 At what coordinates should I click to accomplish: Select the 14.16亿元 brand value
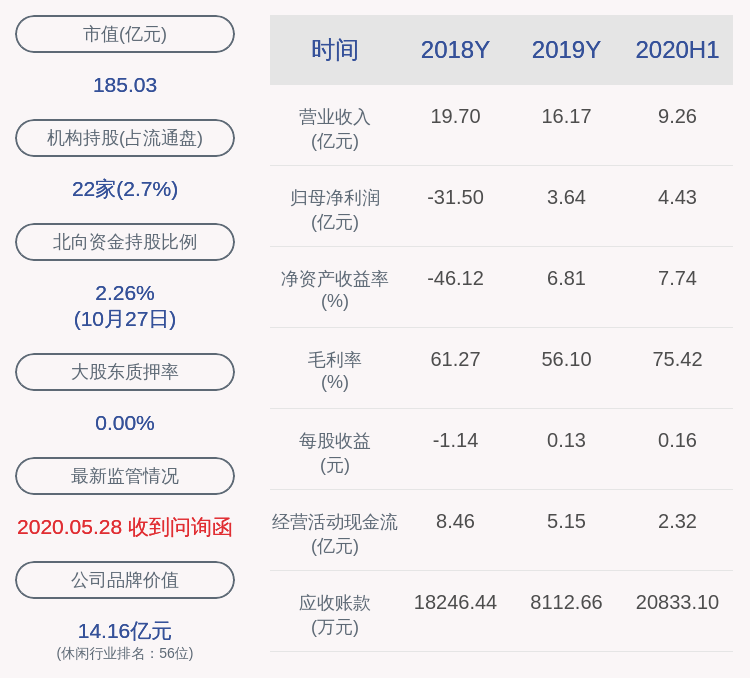tap(125, 631)
